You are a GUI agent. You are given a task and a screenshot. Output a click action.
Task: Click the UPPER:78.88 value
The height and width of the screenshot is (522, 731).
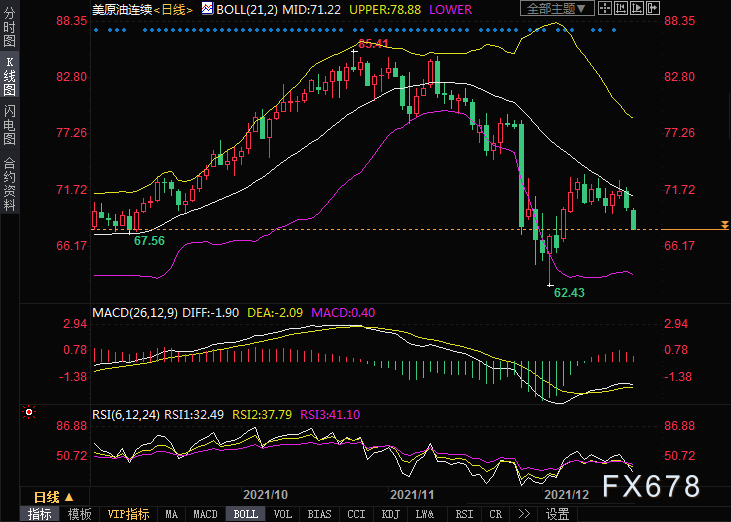385,9
